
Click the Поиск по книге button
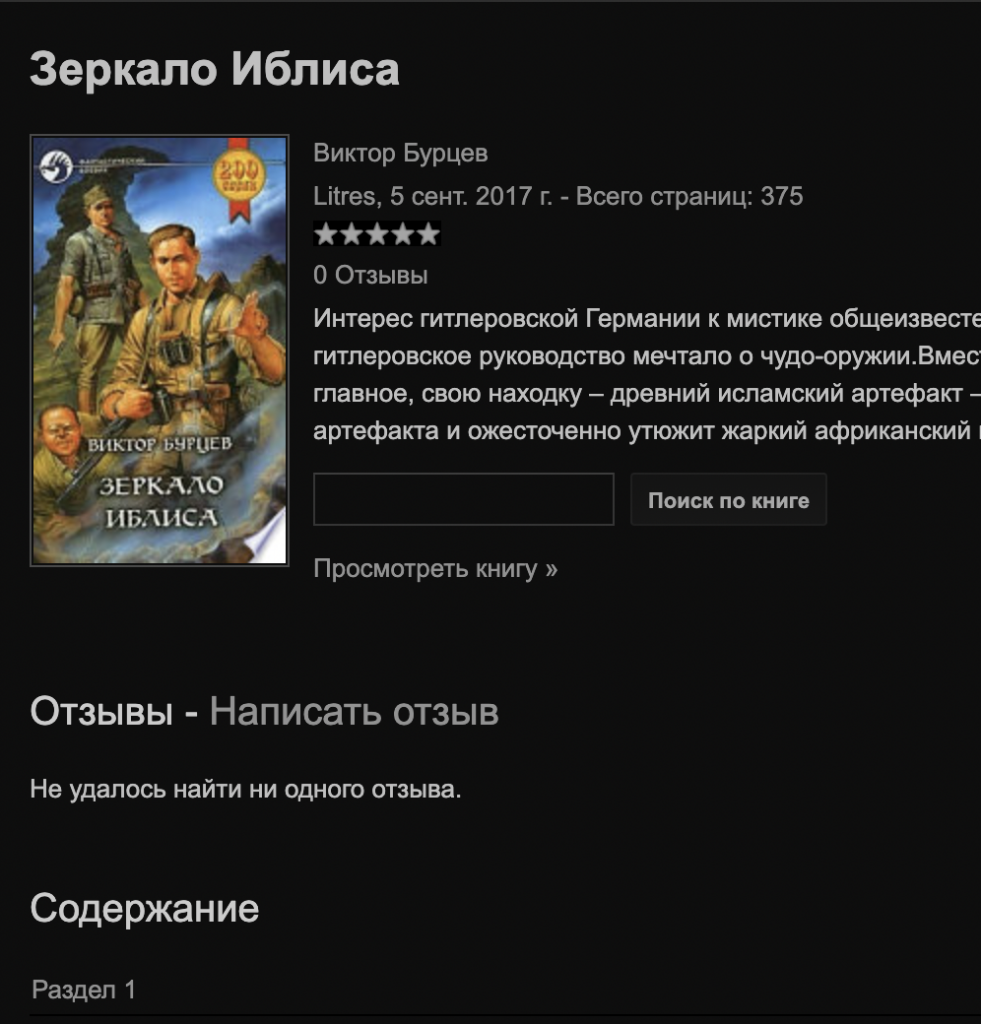pyautogui.click(x=729, y=500)
